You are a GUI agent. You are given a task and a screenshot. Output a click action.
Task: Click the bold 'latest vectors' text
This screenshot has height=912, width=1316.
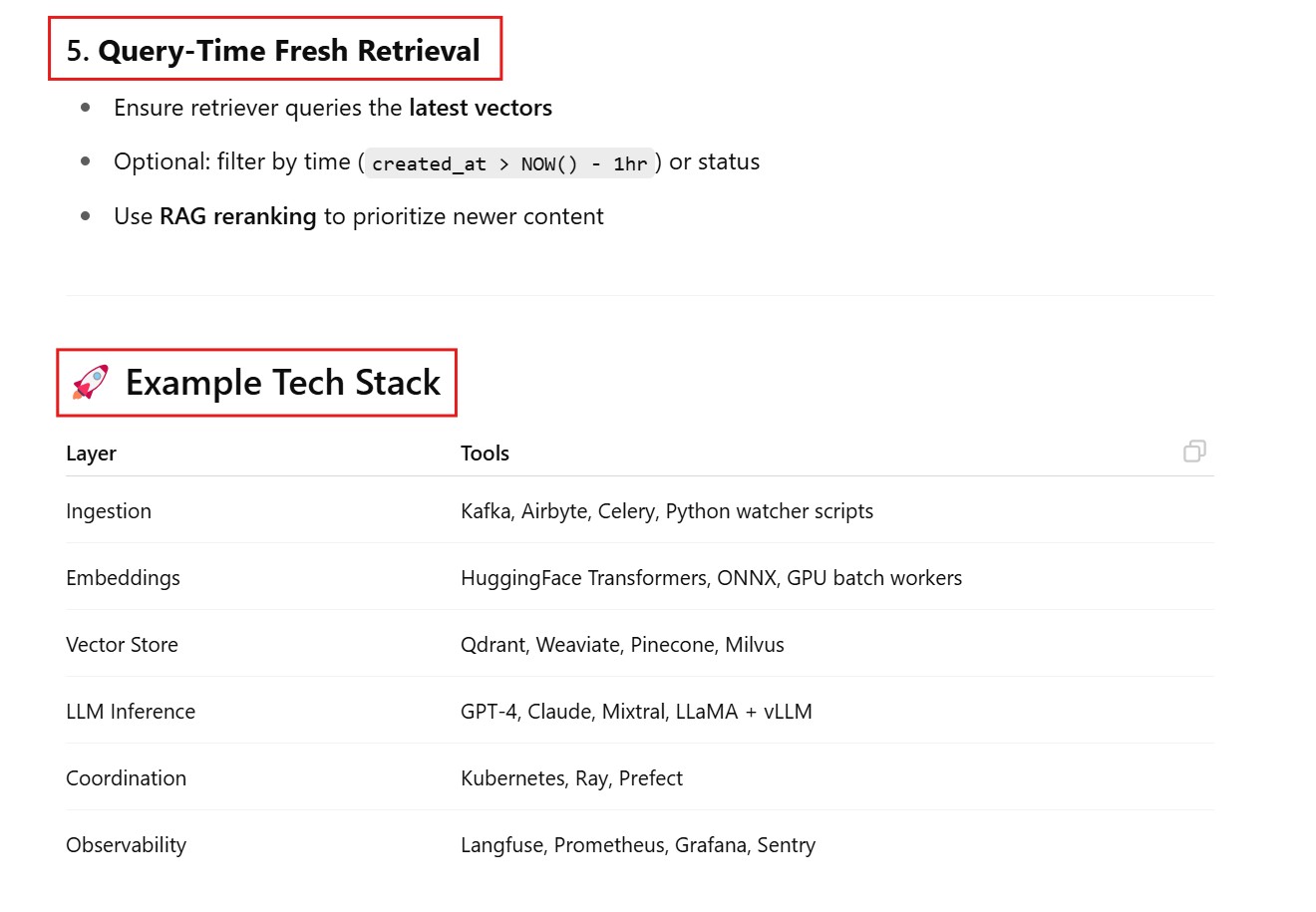pyautogui.click(x=480, y=108)
